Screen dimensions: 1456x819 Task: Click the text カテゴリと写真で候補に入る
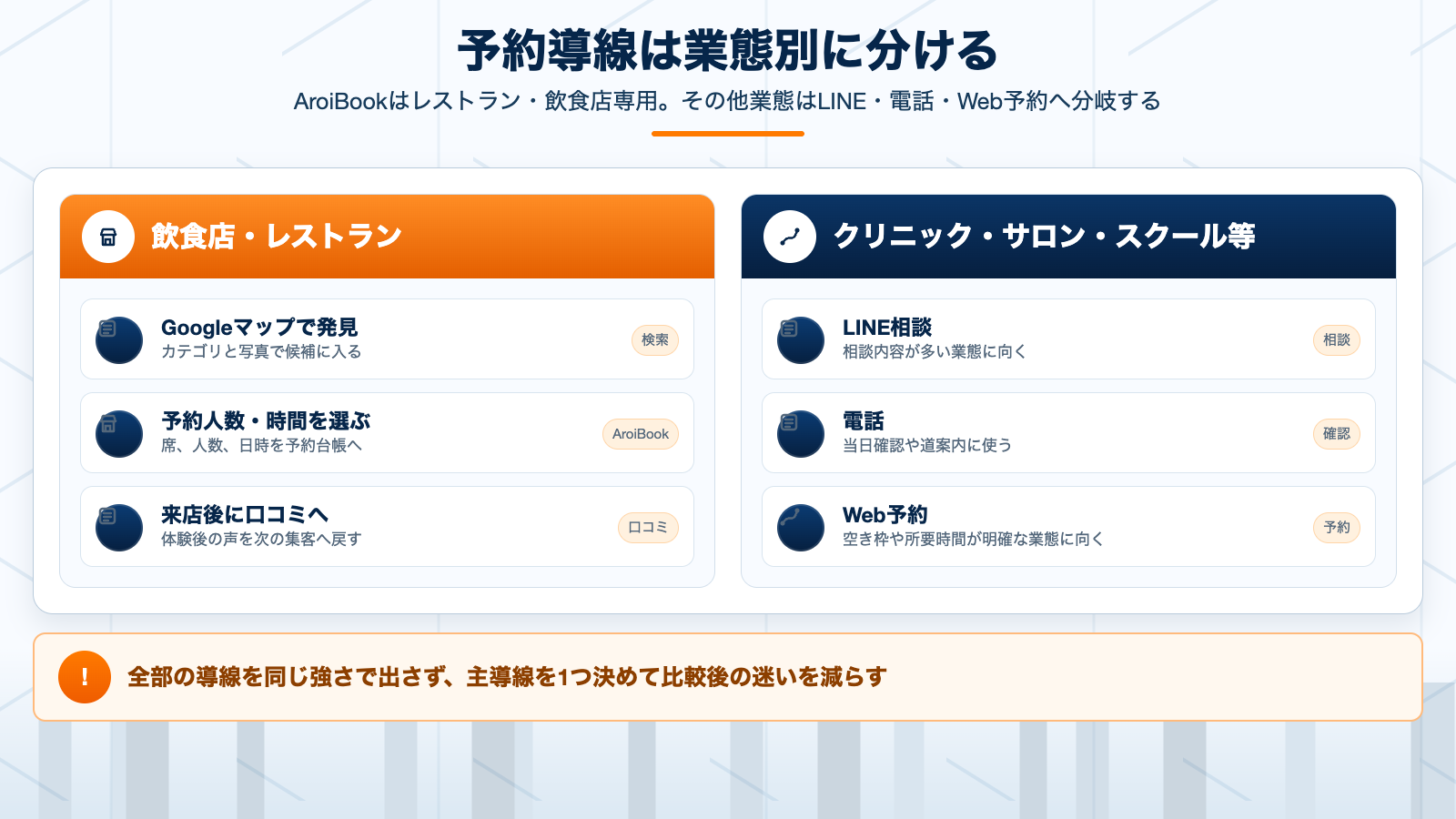point(261,351)
